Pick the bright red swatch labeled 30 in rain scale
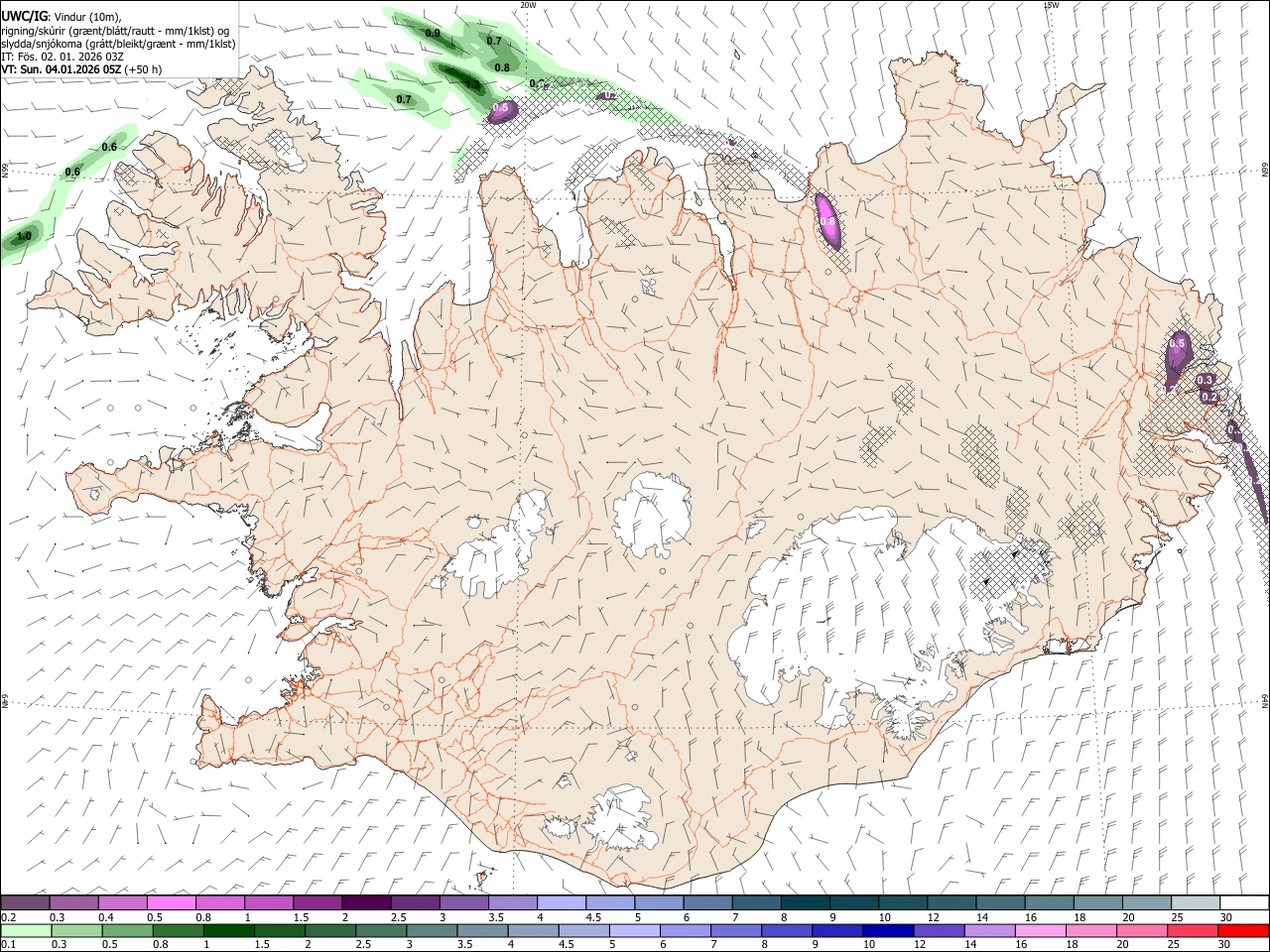 pyautogui.click(x=1243, y=931)
